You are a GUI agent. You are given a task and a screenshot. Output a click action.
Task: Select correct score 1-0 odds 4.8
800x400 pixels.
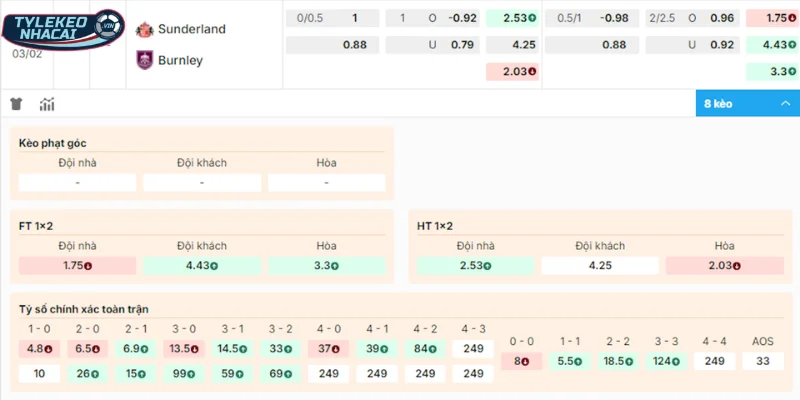pos(39,348)
